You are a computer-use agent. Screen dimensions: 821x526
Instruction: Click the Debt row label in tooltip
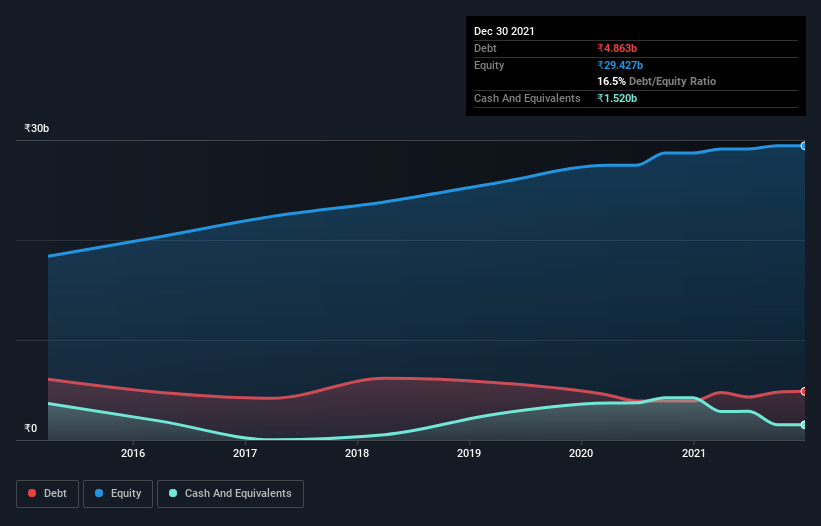pyautogui.click(x=485, y=48)
